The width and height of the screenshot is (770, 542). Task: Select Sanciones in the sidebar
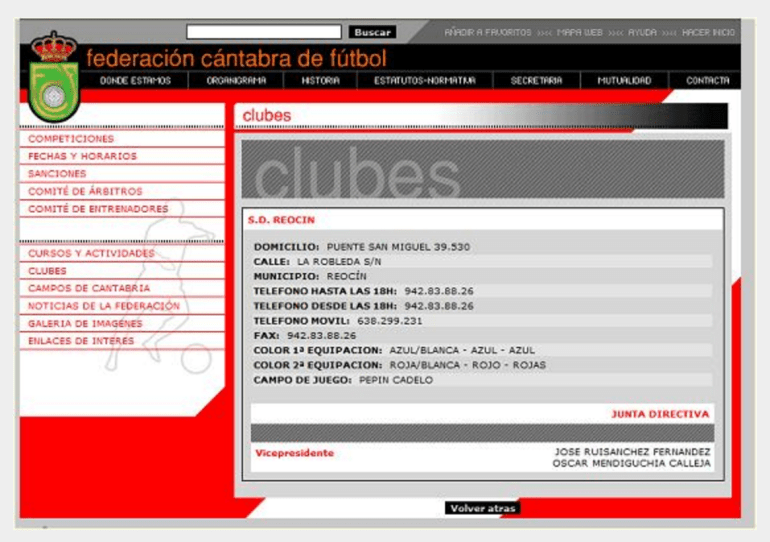click(57, 174)
